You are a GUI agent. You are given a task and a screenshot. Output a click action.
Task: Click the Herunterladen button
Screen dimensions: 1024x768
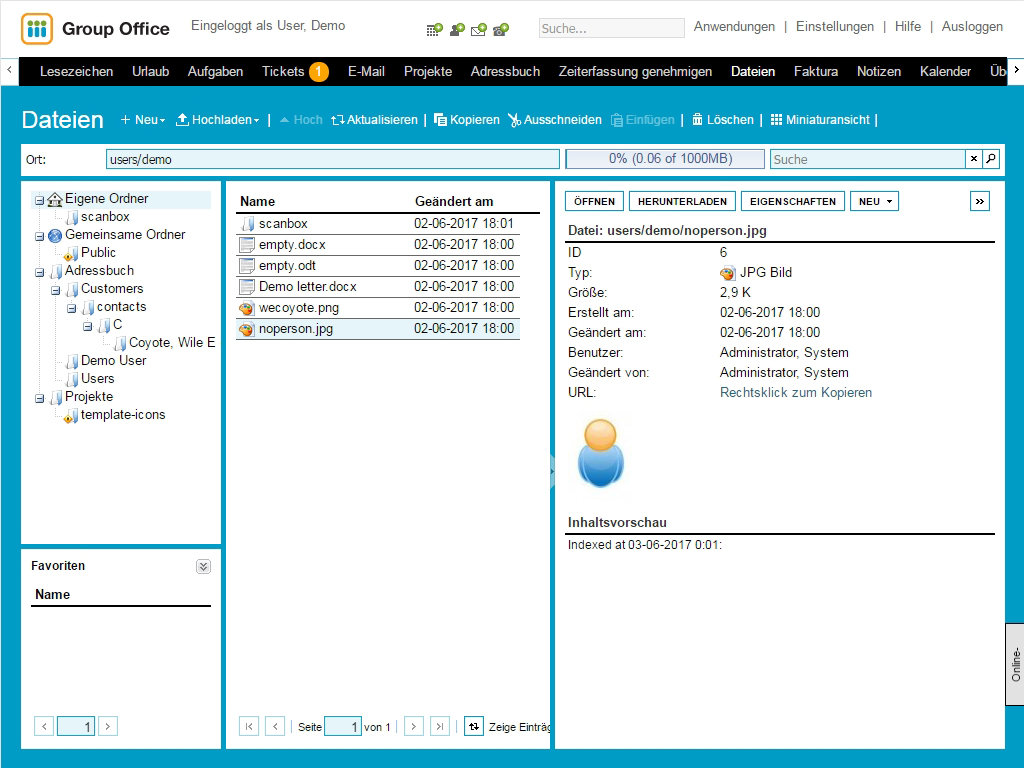pos(682,201)
